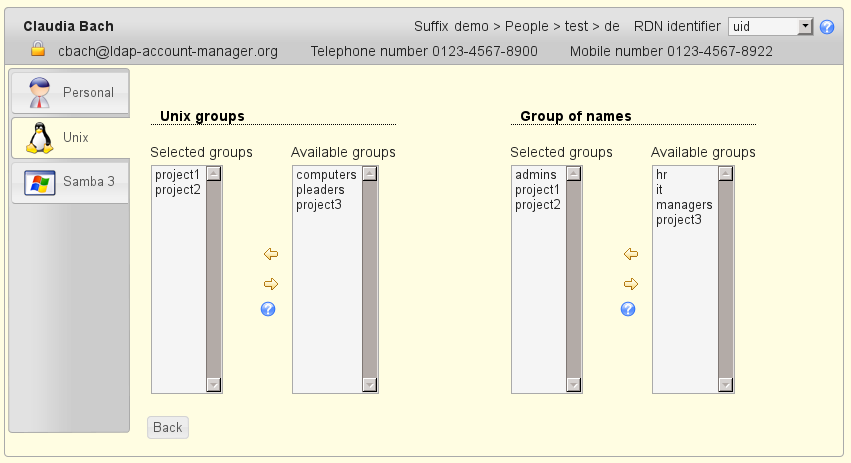This screenshot has width=851, height=463.
Task: Click the help icon beside RDN identifier
Action: [x=827, y=27]
